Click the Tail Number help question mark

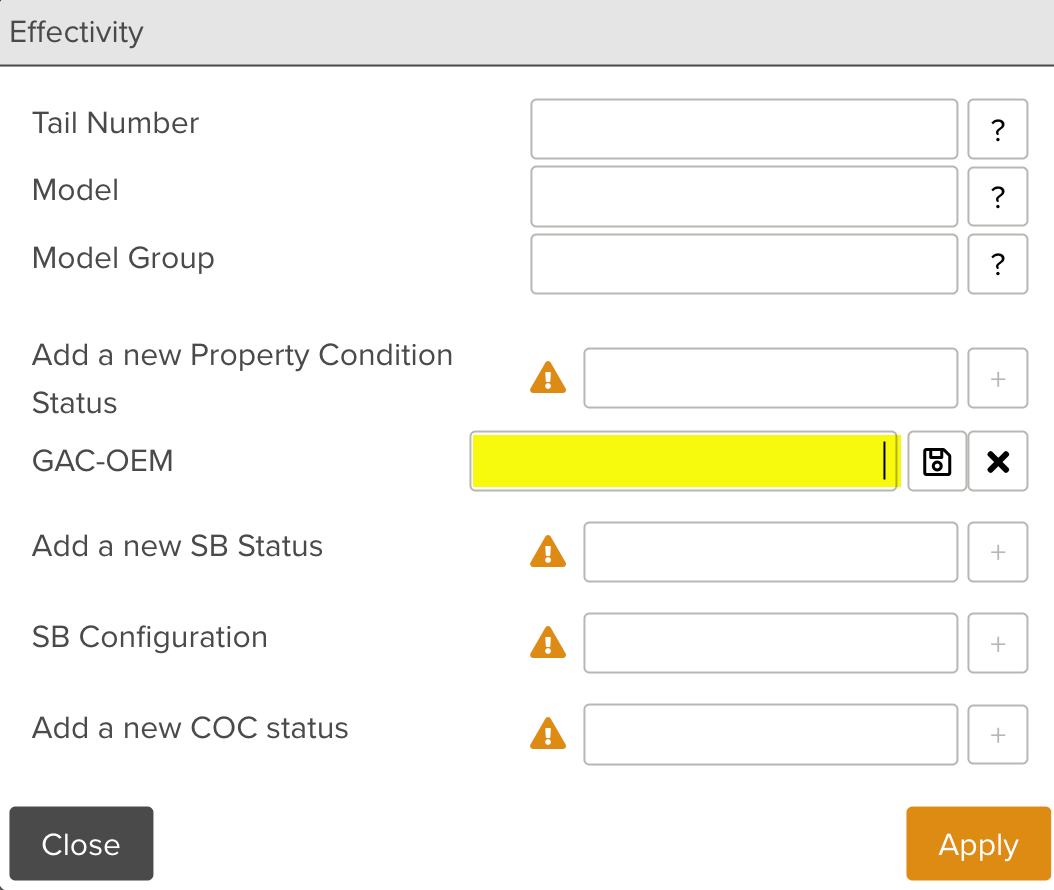[997, 130]
